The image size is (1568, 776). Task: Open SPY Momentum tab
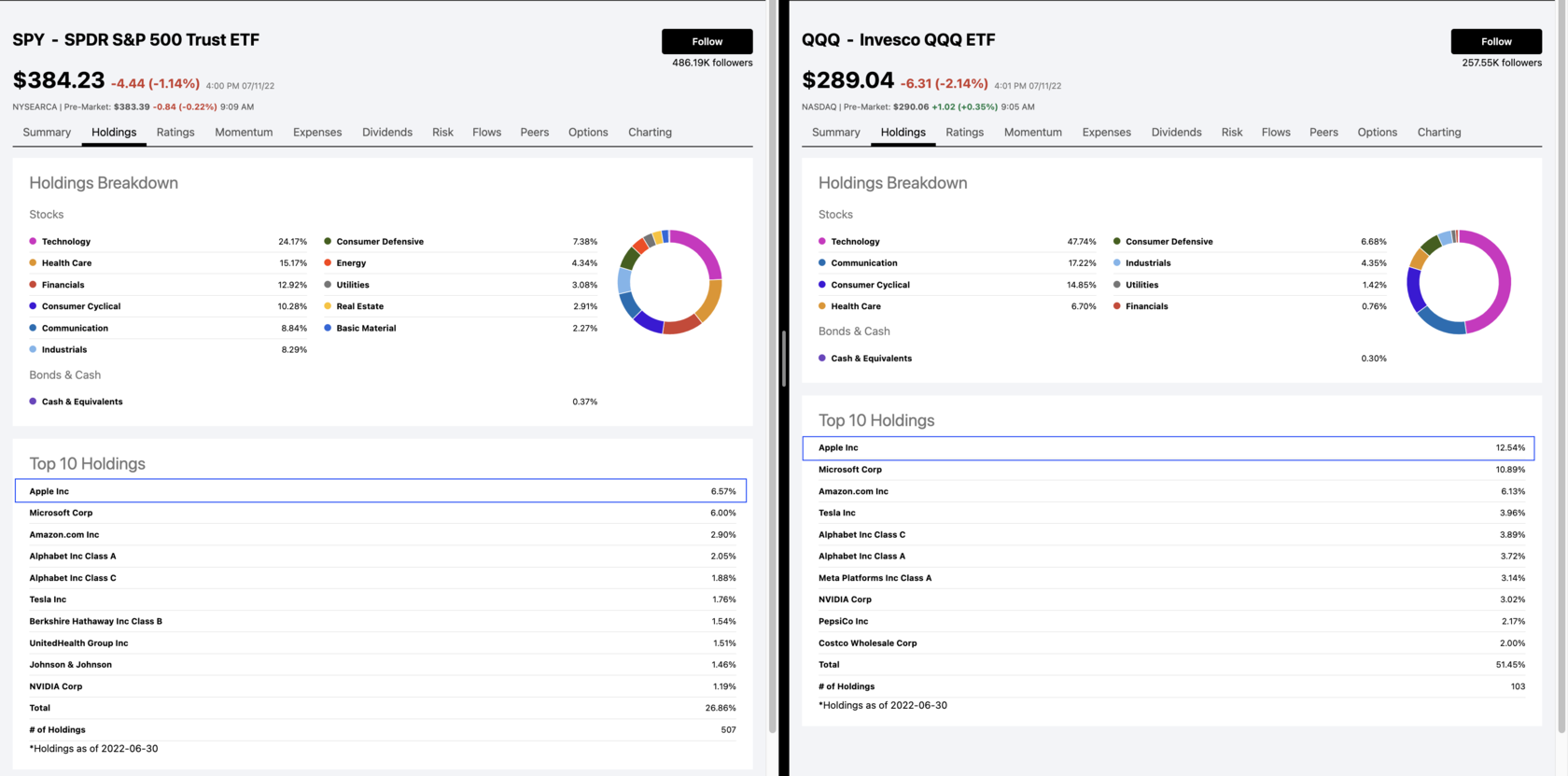point(244,133)
